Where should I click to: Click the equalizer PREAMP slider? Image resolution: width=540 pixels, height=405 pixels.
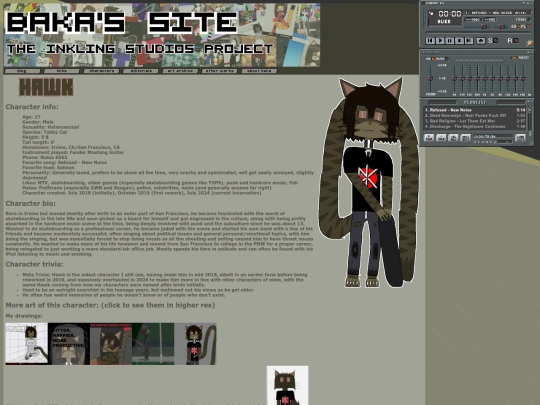[430, 79]
